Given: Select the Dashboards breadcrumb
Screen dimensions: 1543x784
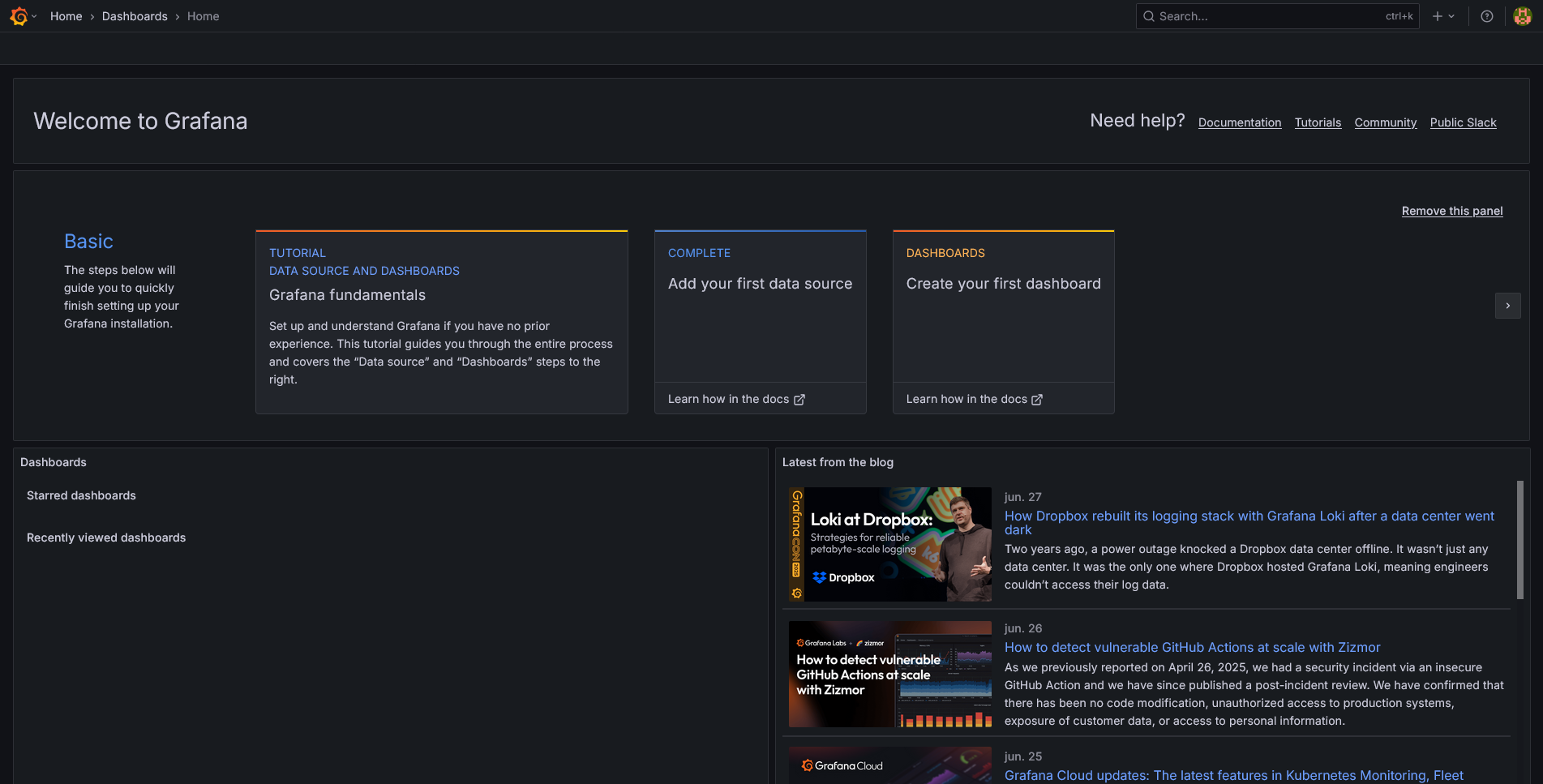Looking at the screenshot, I should click(135, 15).
